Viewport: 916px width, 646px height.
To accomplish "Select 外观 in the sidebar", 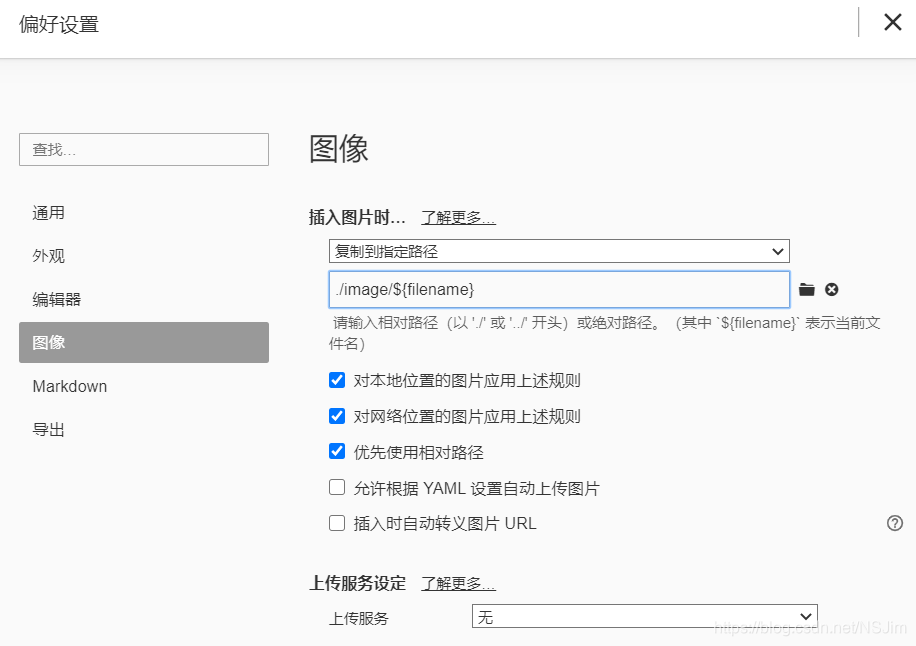I will [144, 256].
